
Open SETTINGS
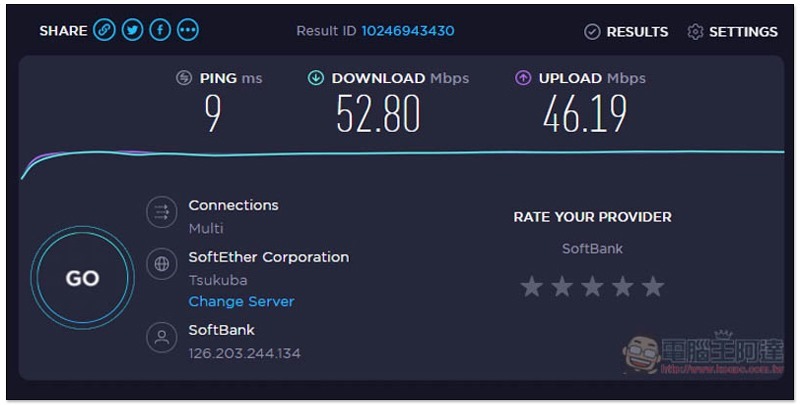732,32
